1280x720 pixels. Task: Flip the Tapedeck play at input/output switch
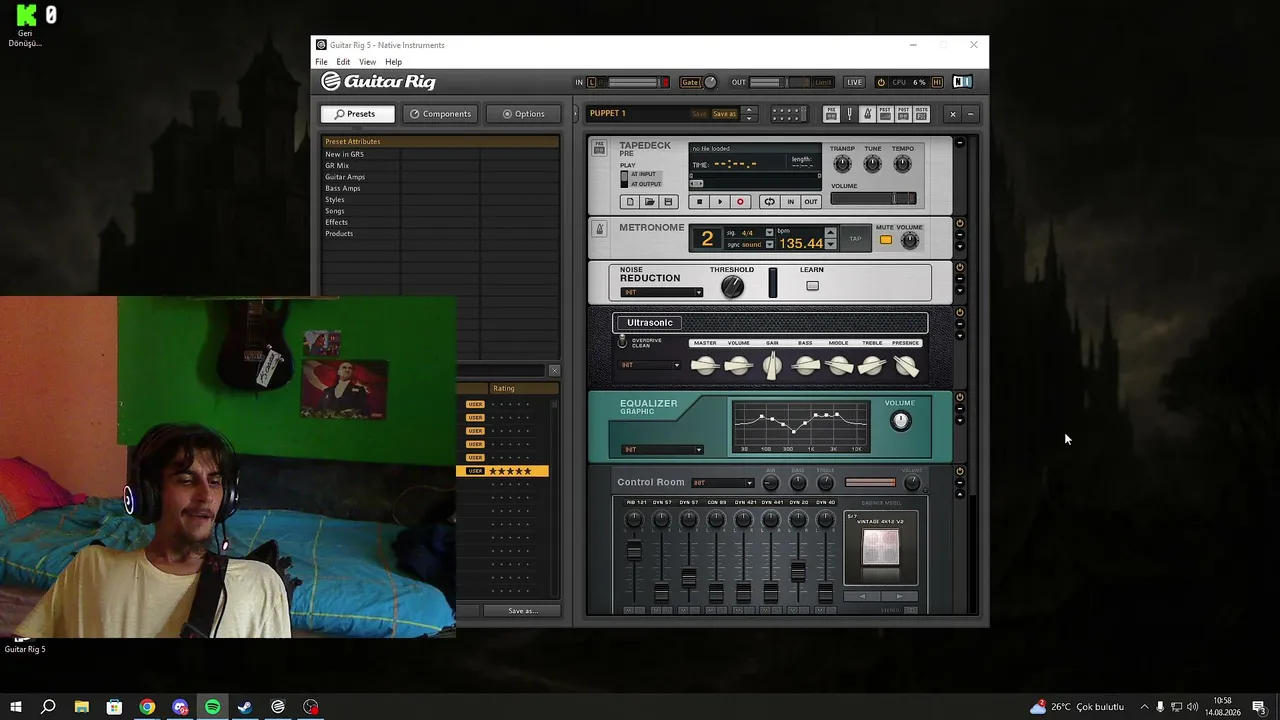pyautogui.click(x=624, y=179)
